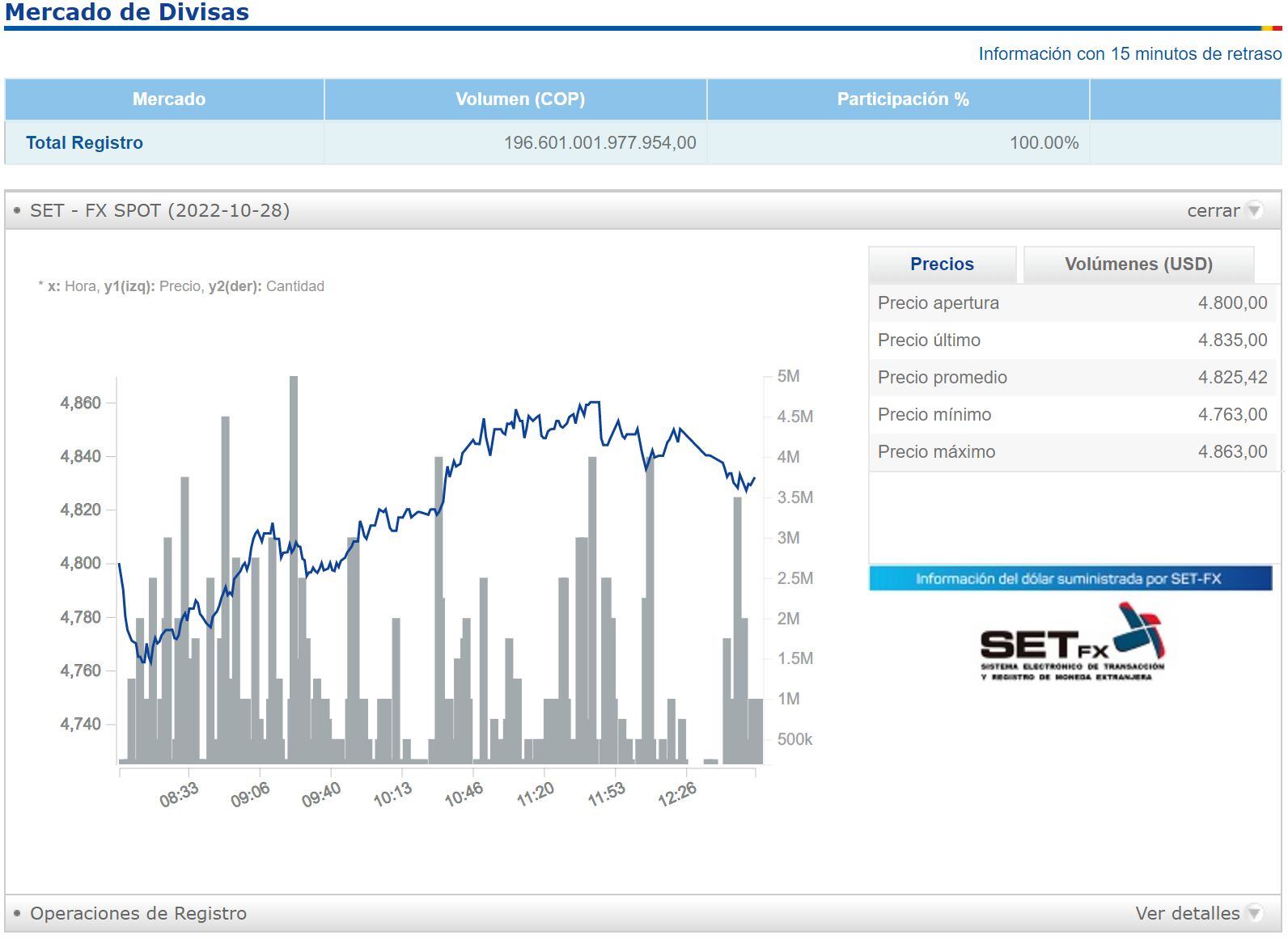Select the Volumen (COP) column header
This screenshot has width=1288, height=939.
coord(519,99)
